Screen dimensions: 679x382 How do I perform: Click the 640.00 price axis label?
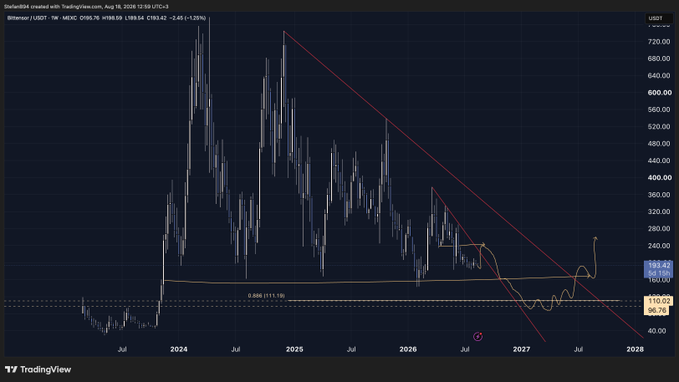[659, 75]
